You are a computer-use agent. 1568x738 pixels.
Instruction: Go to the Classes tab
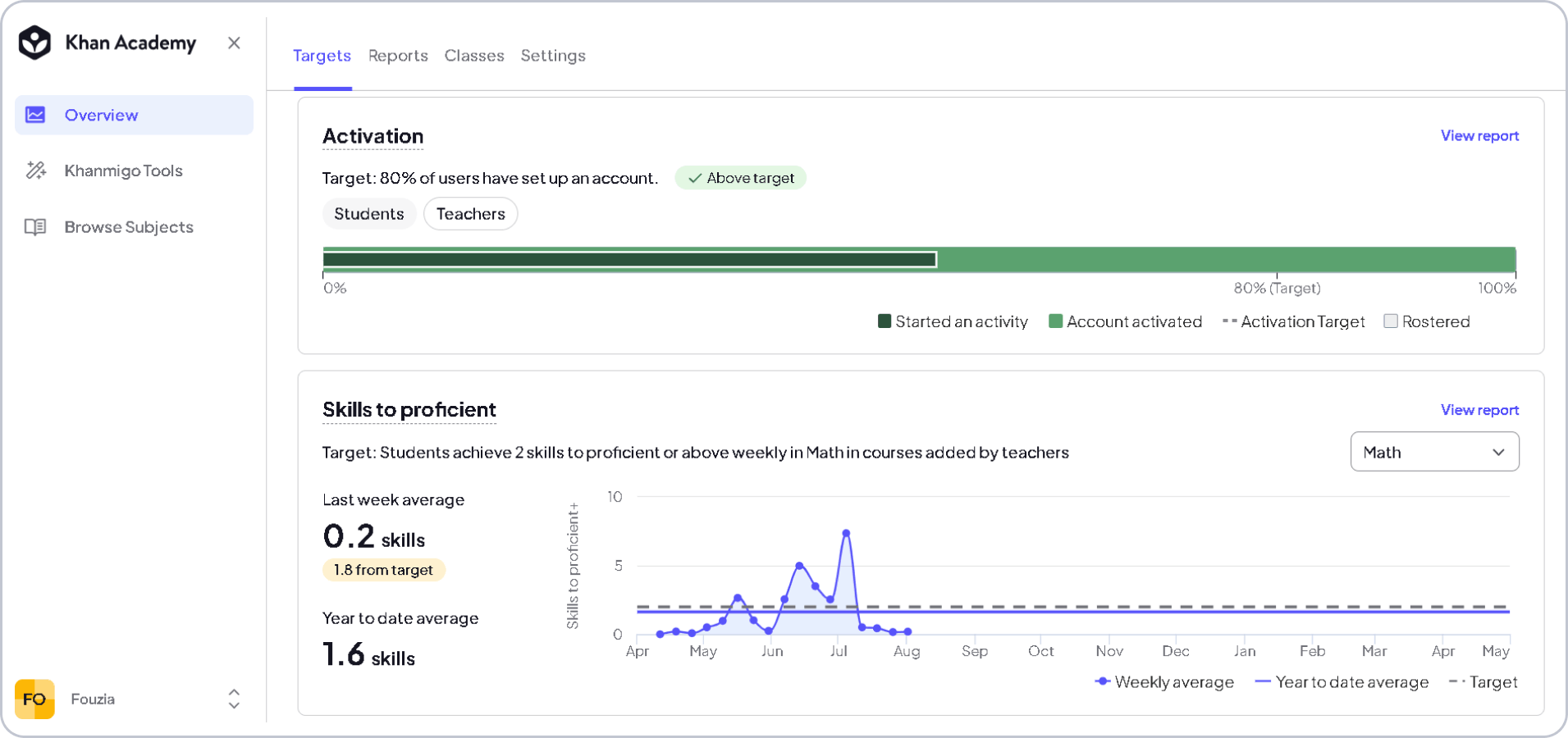point(474,56)
